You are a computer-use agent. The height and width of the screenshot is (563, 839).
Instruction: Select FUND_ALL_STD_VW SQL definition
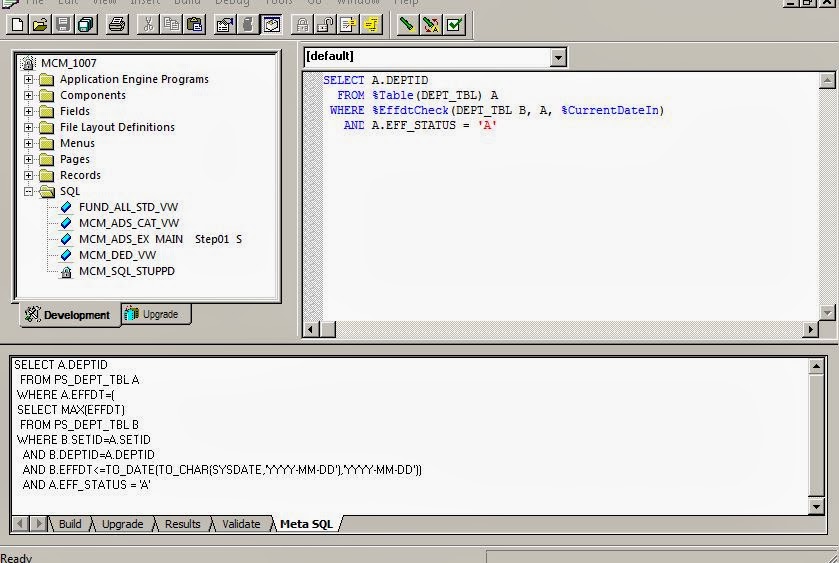[x=128, y=207]
